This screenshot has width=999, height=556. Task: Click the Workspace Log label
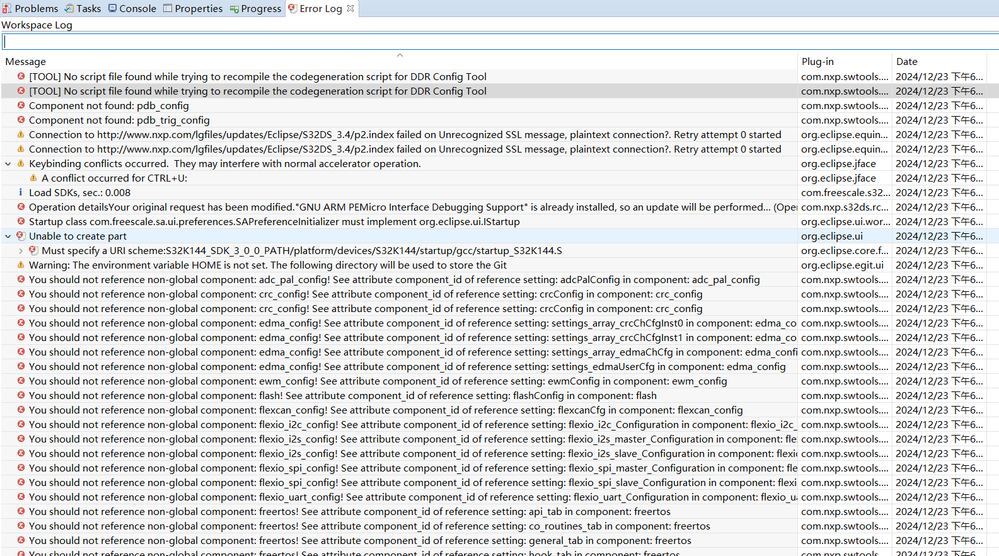coord(36,25)
